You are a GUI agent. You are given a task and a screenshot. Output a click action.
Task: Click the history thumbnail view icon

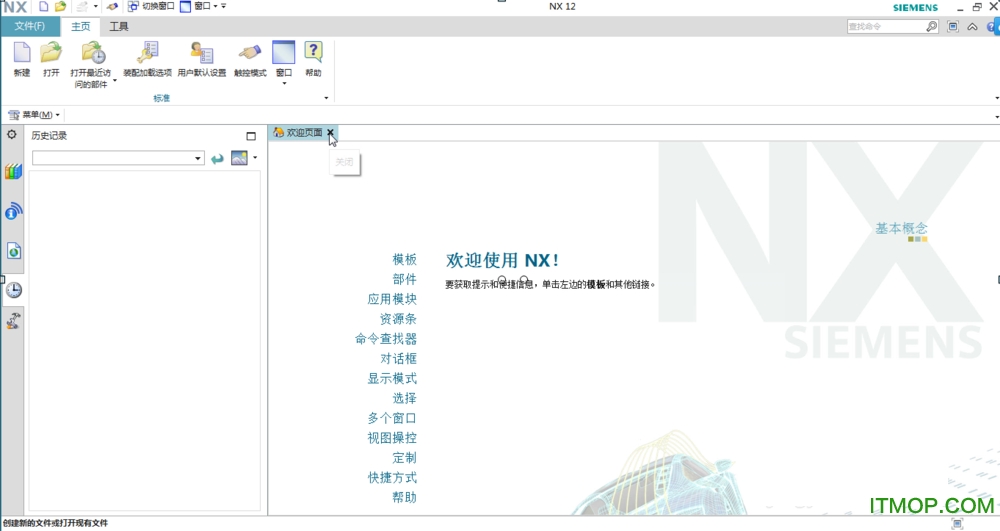(x=239, y=157)
